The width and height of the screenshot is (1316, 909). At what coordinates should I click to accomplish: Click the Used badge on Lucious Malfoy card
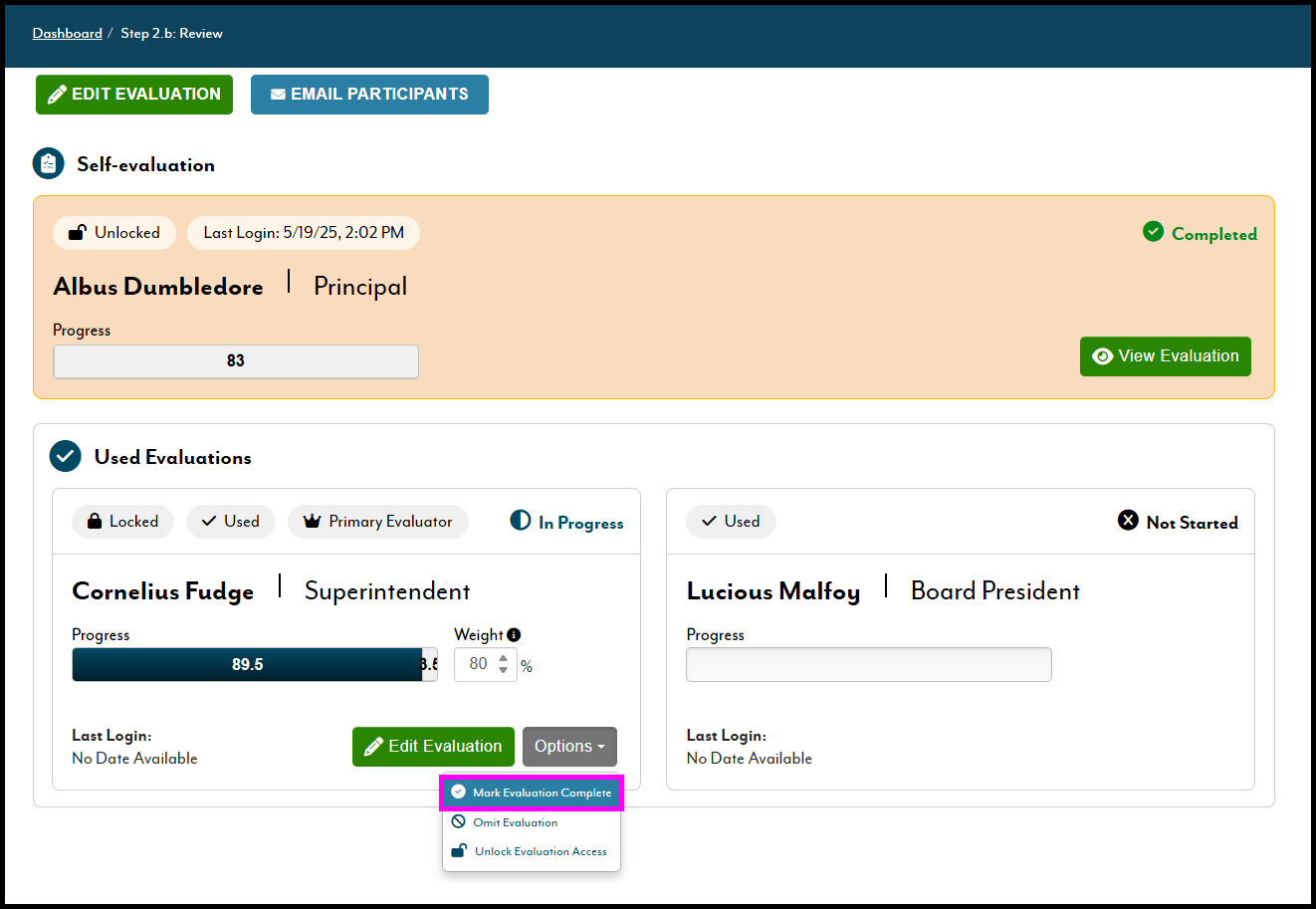point(731,522)
